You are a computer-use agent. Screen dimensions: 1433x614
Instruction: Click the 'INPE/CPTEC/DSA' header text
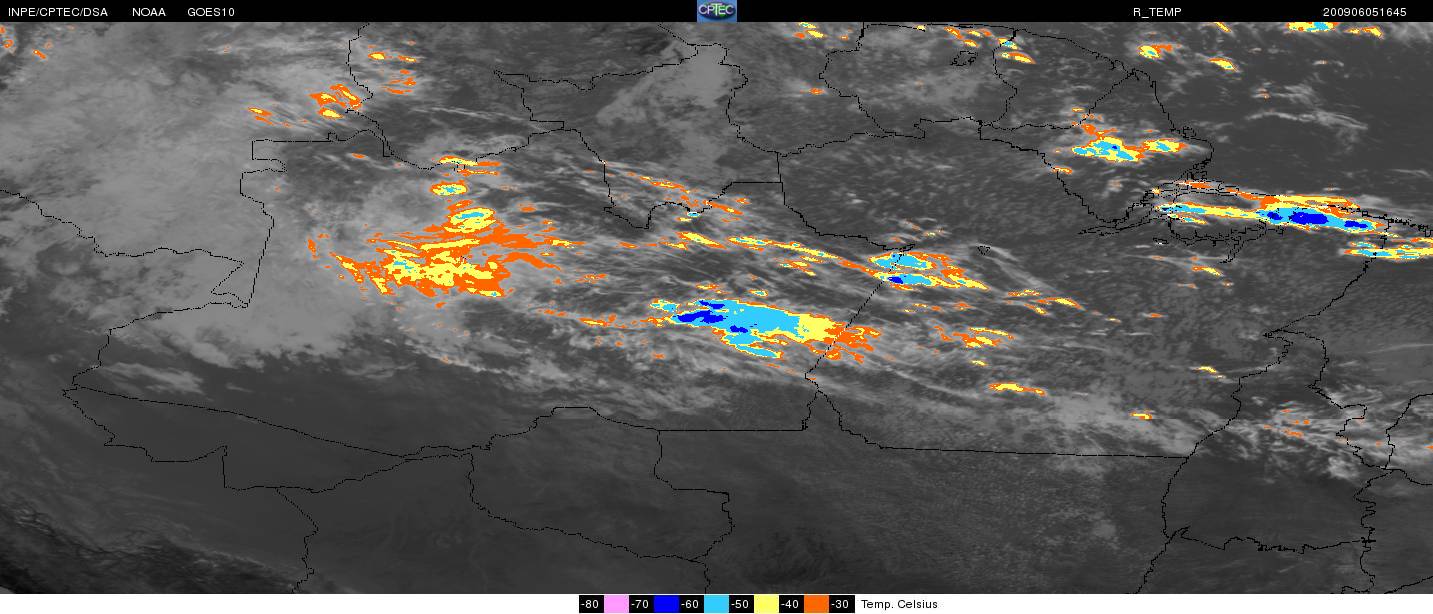point(58,12)
